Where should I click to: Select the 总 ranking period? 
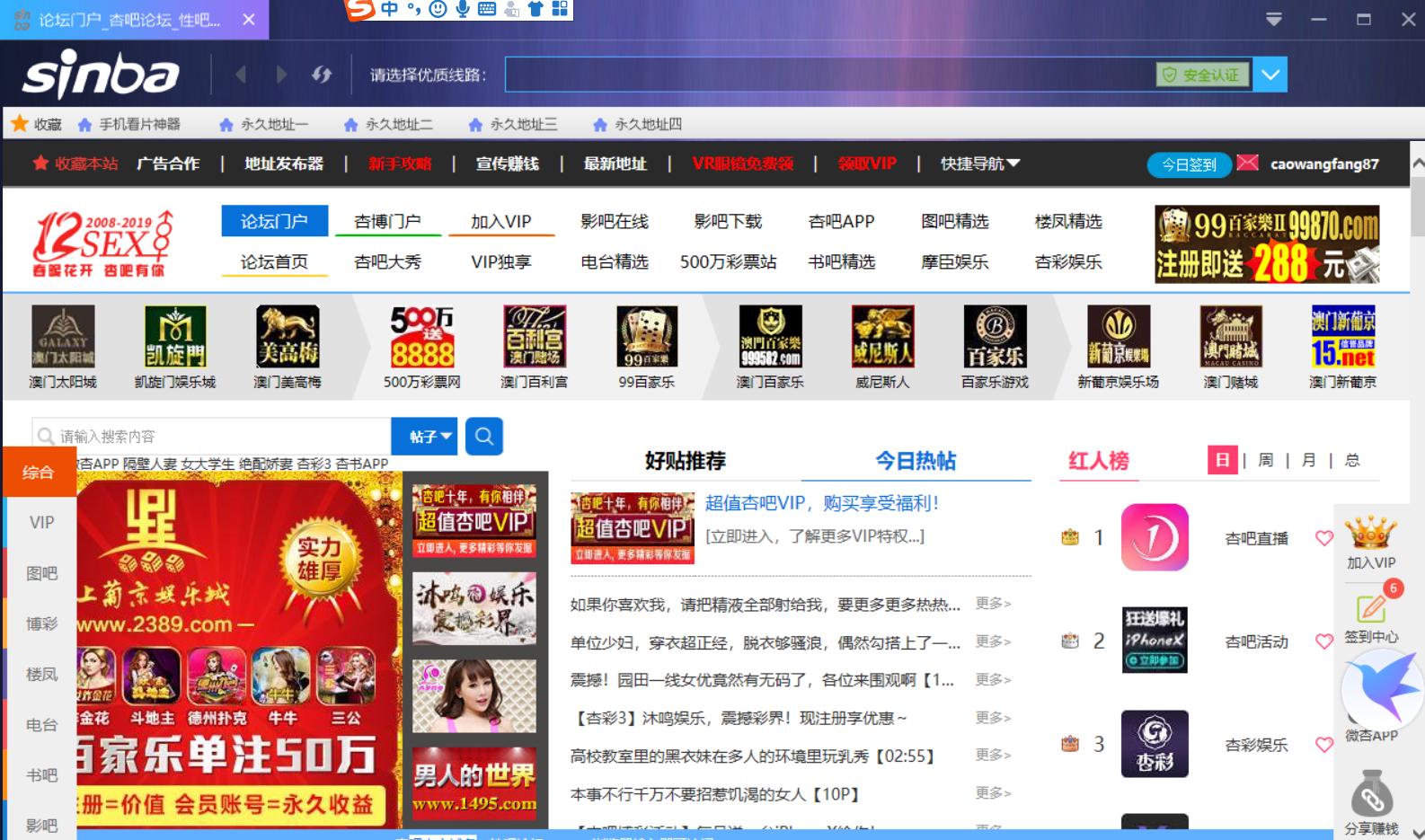[1352, 460]
